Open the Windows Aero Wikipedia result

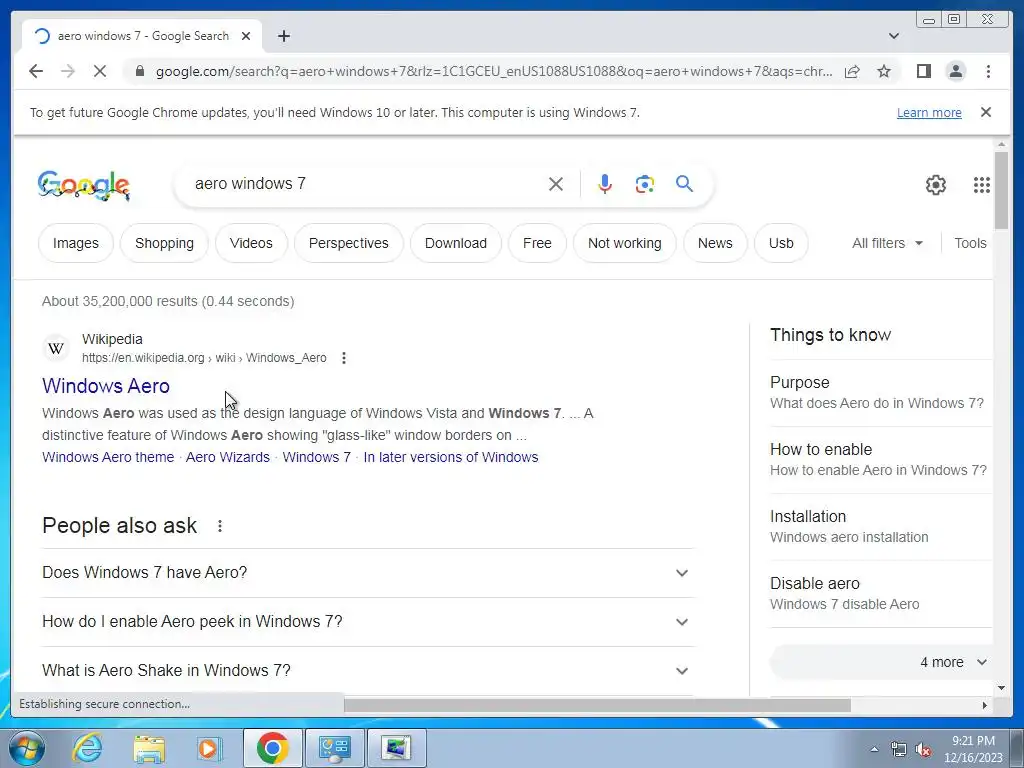click(x=106, y=386)
